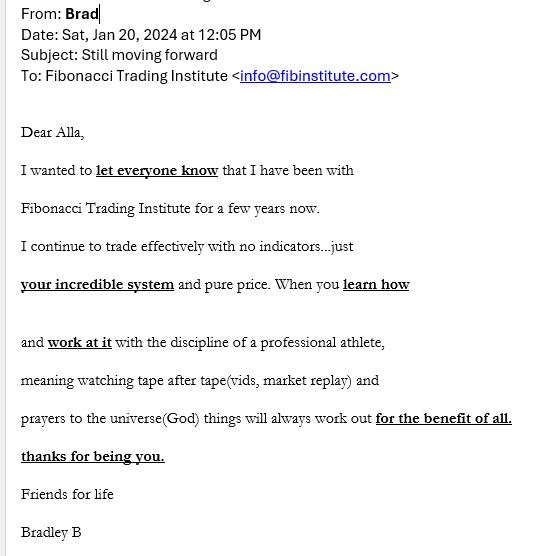Place cursor on the Dear Alla greeting

point(52,133)
